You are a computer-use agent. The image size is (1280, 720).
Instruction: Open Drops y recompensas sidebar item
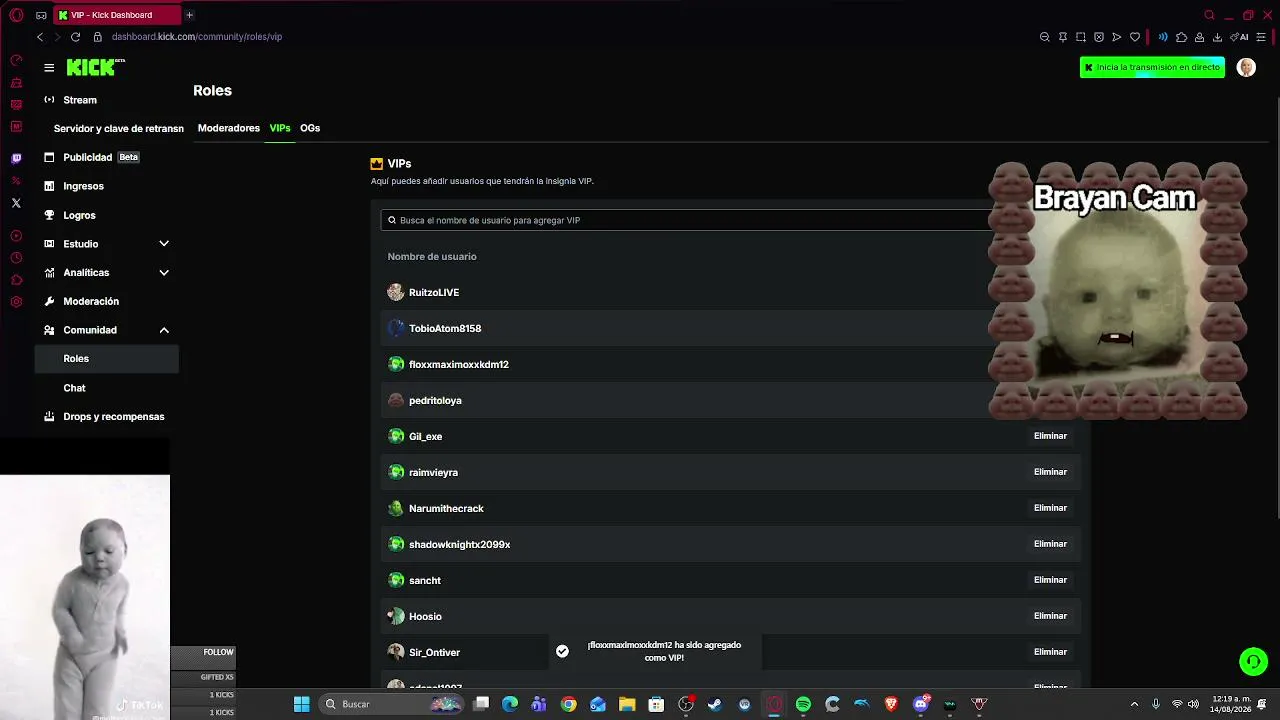click(107, 417)
